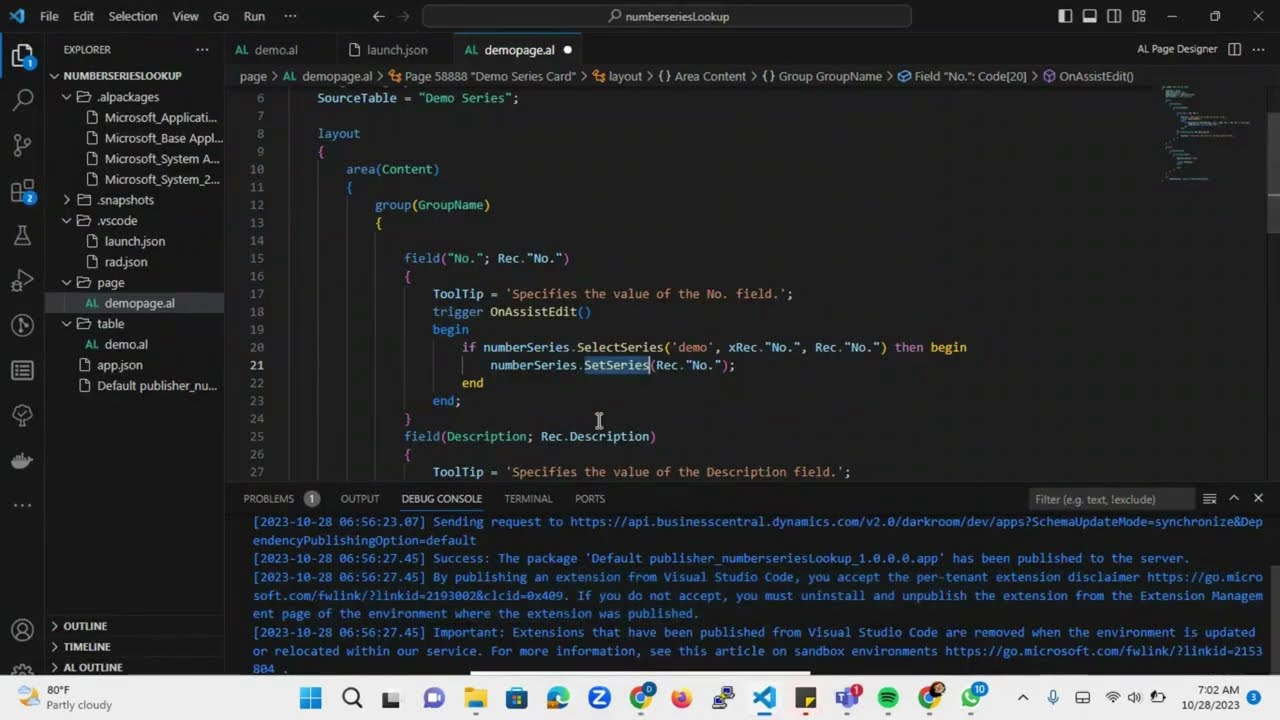Open the Source Control view
The width and height of the screenshot is (1280, 720).
tap(22, 146)
